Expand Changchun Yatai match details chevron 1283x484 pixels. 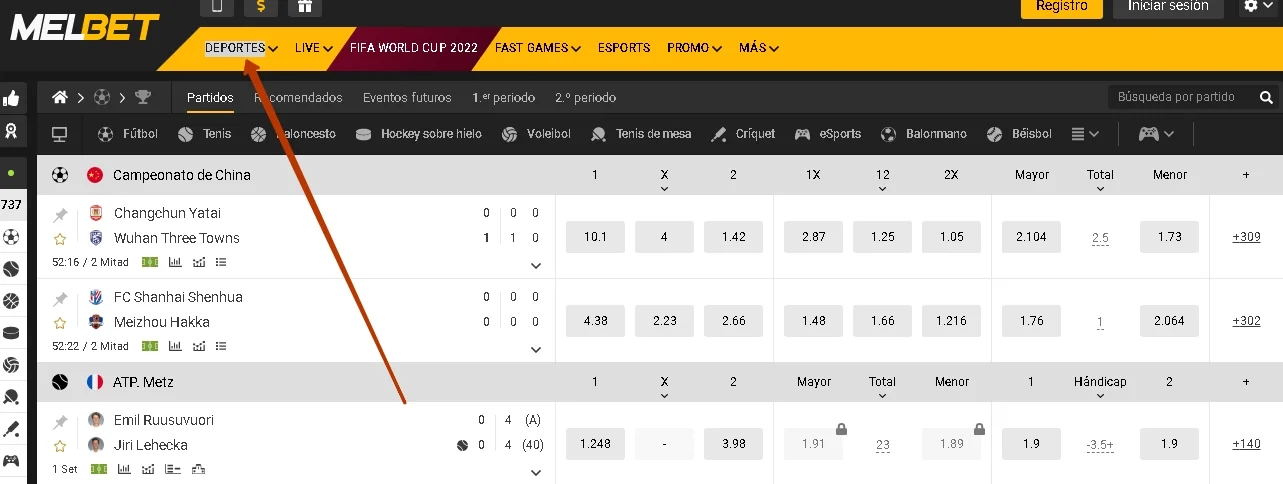point(536,266)
